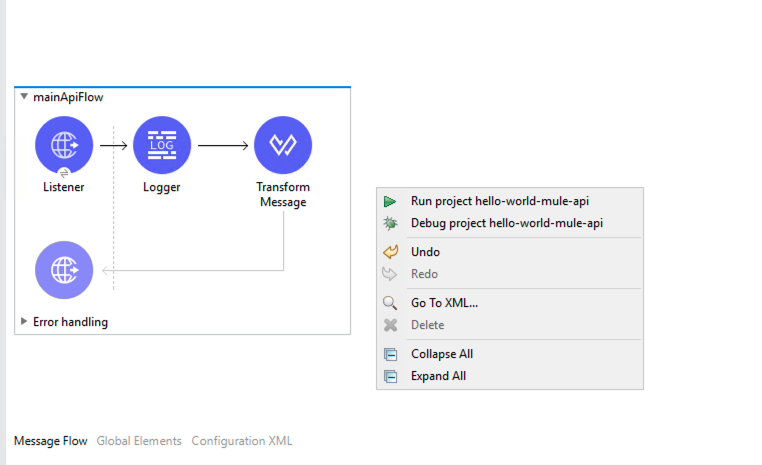Viewport: 762px width, 465px height.
Task: Select Redo from the context menu
Action: pos(510,274)
